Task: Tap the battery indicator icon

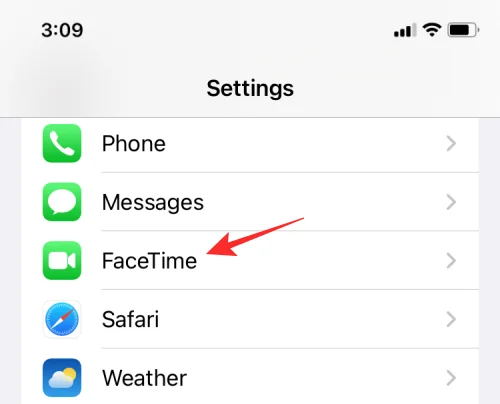Action: (463, 30)
